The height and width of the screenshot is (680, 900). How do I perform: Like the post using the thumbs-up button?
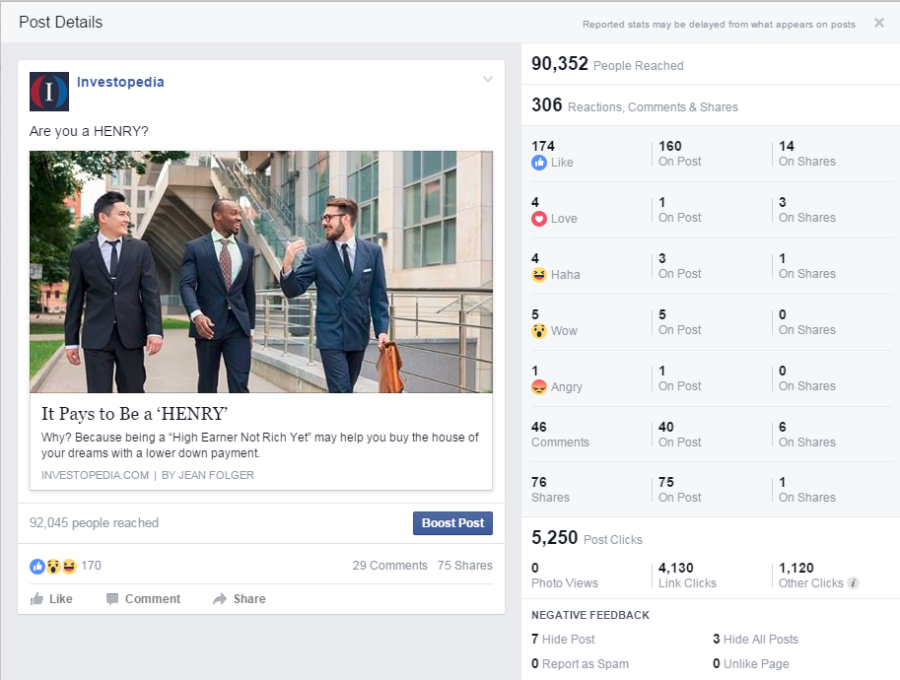tap(51, 599)
